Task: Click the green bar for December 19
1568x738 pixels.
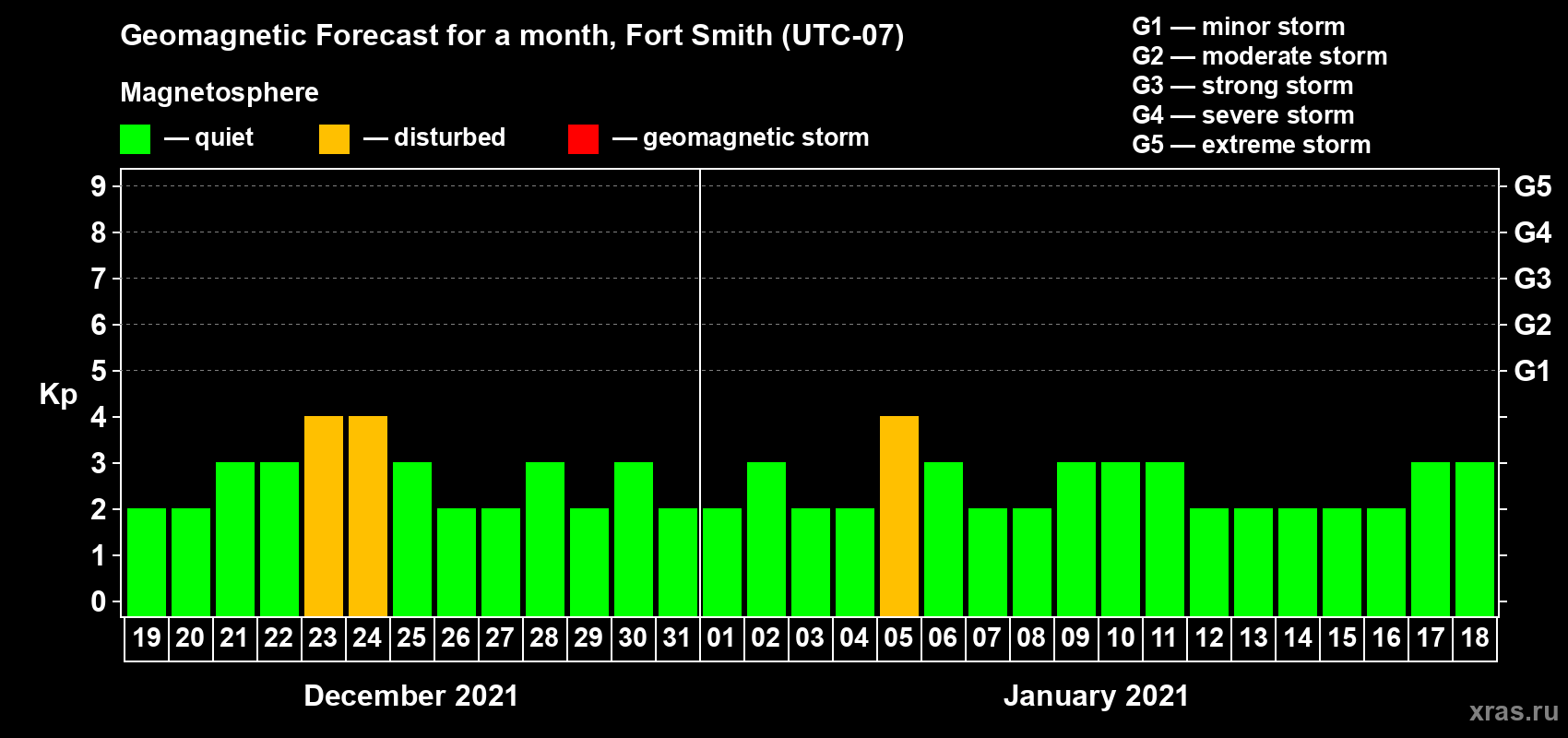Action: 147,563
